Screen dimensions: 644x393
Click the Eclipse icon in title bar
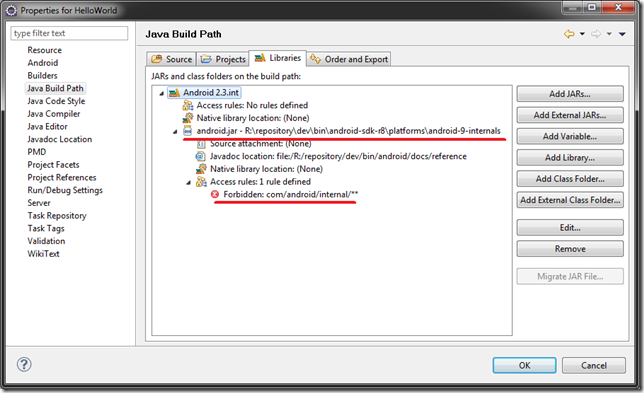12,10
